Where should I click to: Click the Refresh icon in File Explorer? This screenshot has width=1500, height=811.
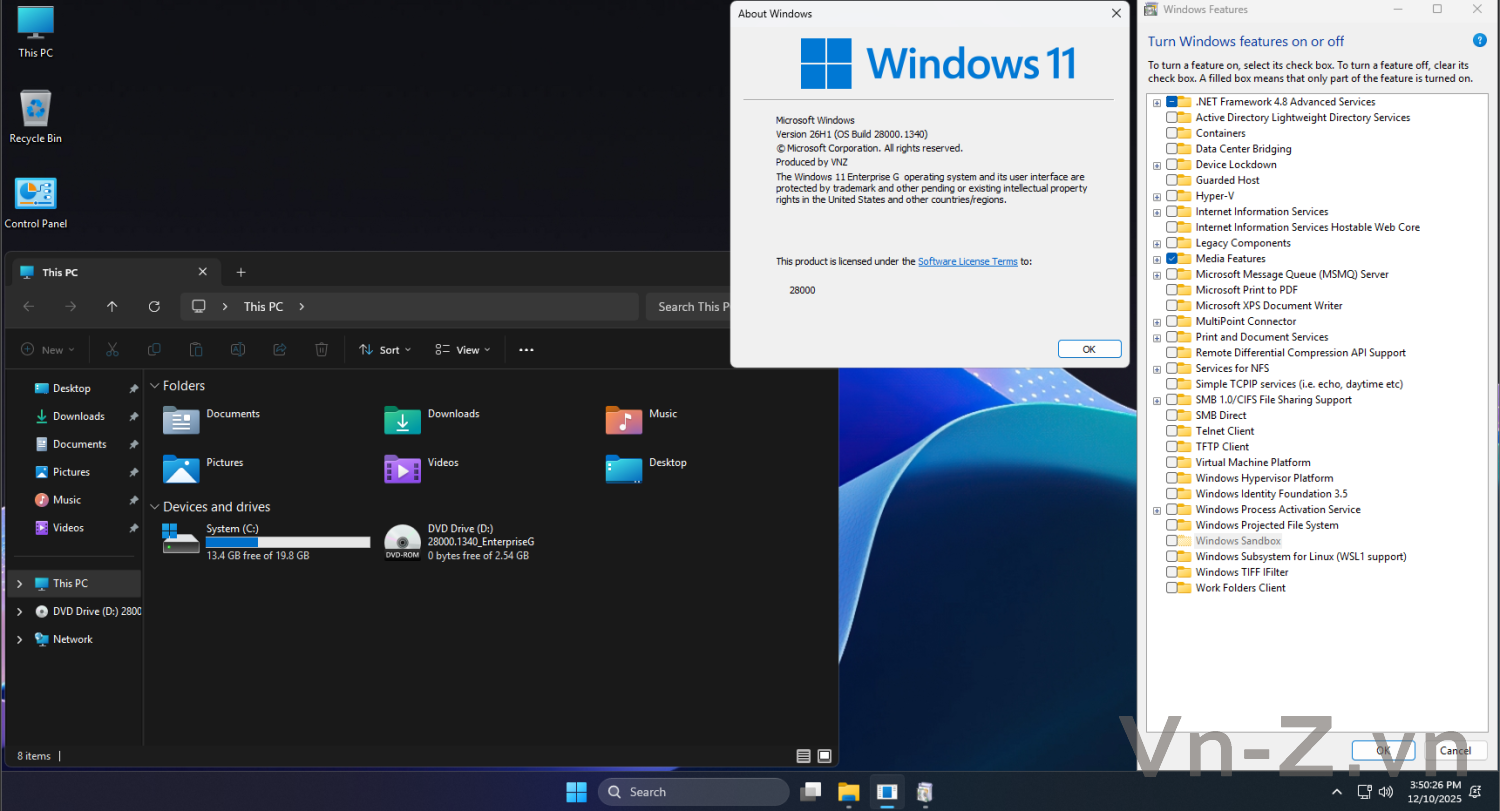(x=154, y=307)
